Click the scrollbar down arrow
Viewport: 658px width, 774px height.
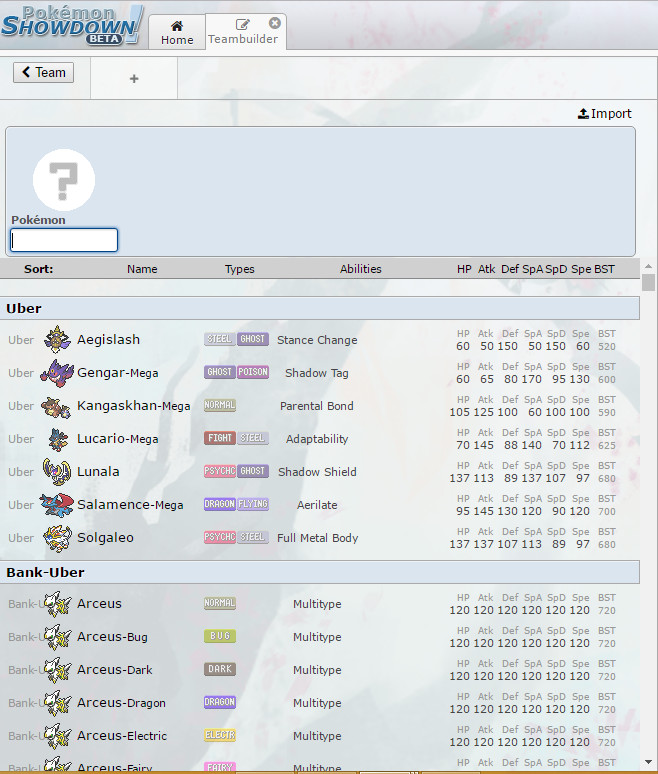coord(648,764)
